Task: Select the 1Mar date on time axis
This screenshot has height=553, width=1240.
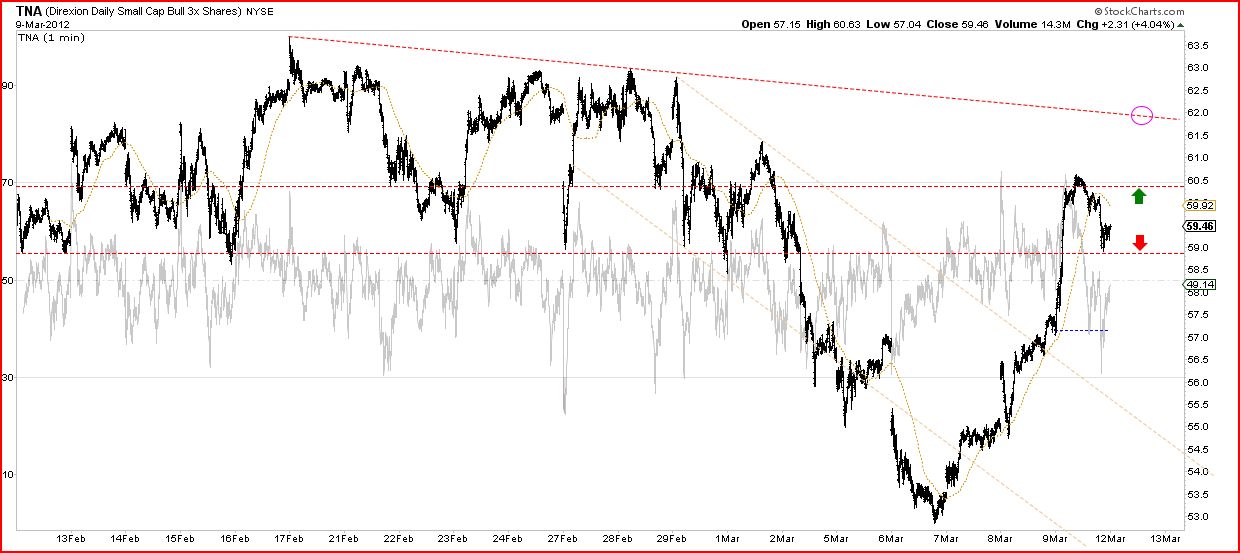Action: tap(725, 537)
